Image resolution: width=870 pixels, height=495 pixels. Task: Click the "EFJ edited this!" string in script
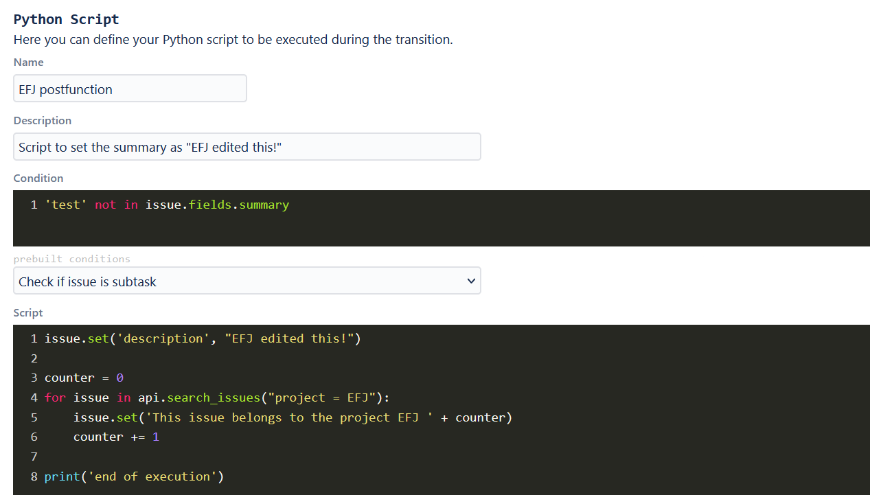[290, 339]
